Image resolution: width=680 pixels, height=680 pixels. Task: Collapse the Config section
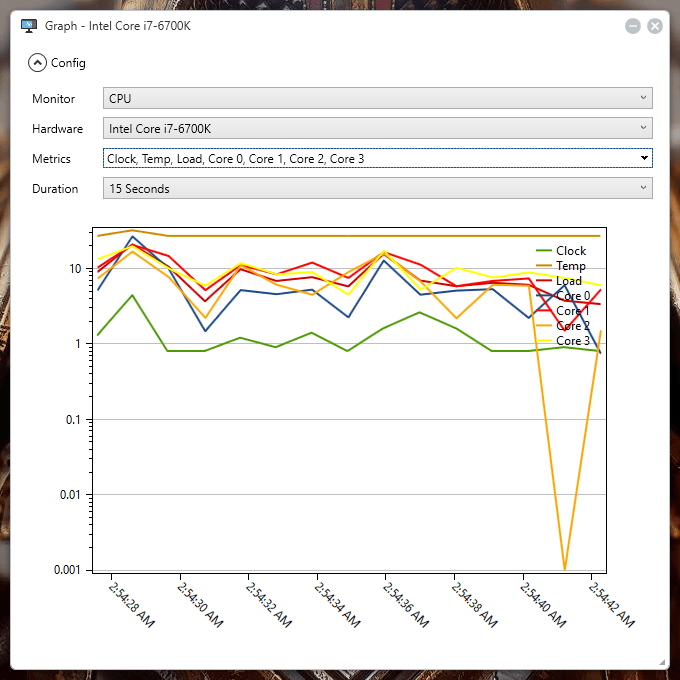click(x=37, y=63)
